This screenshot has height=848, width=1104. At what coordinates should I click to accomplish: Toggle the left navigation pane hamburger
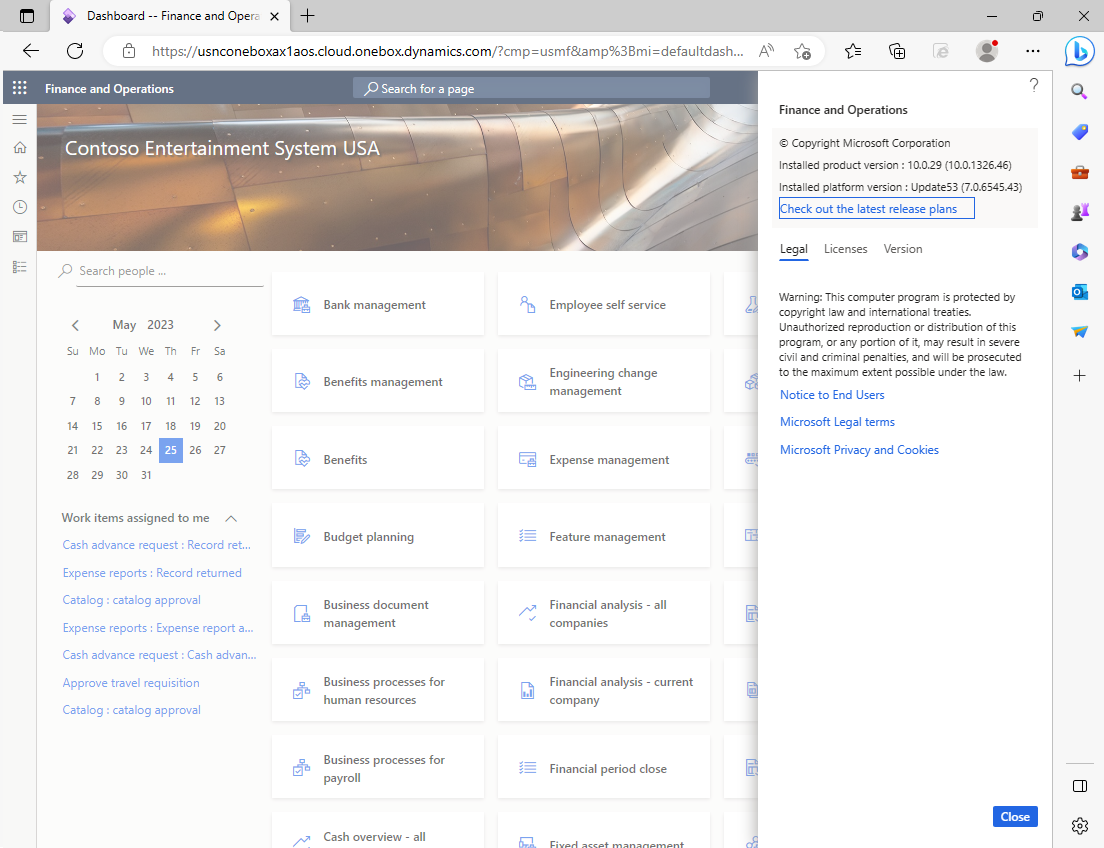click(19, 119)
